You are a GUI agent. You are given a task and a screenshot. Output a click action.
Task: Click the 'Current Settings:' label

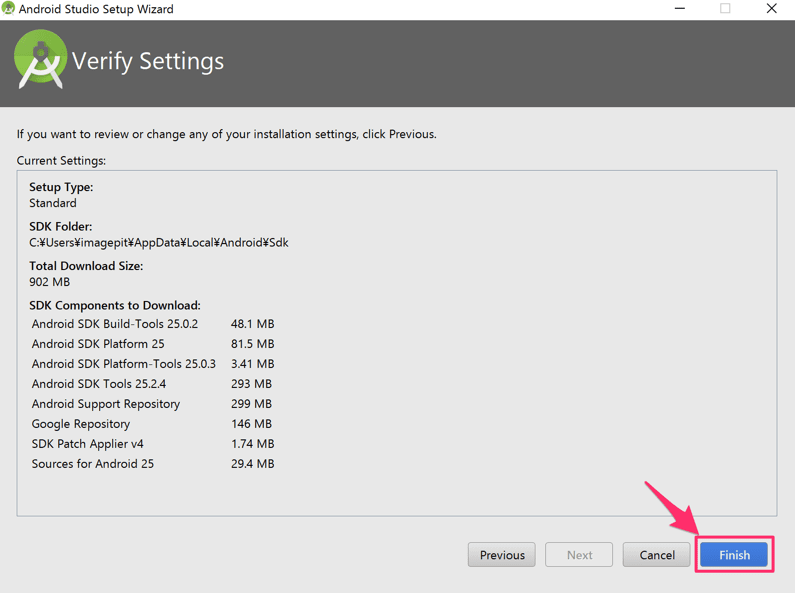61,161
